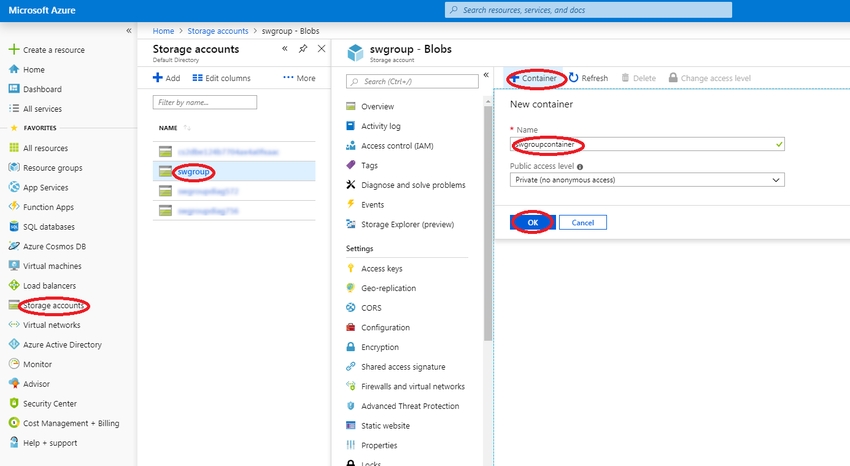Click the Security Center shield icon
850x466 pixels.
14,403
